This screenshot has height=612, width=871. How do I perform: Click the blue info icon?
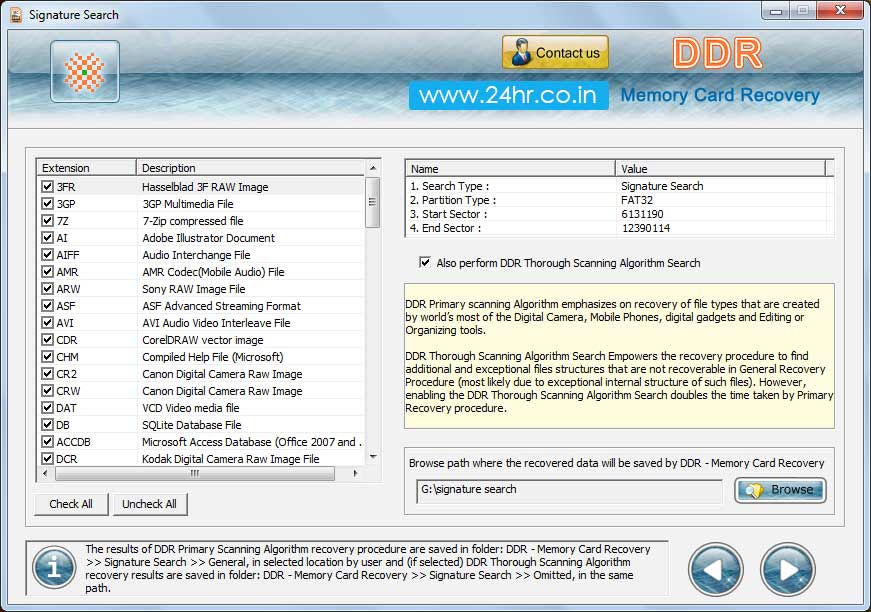(x=54, y=567)
